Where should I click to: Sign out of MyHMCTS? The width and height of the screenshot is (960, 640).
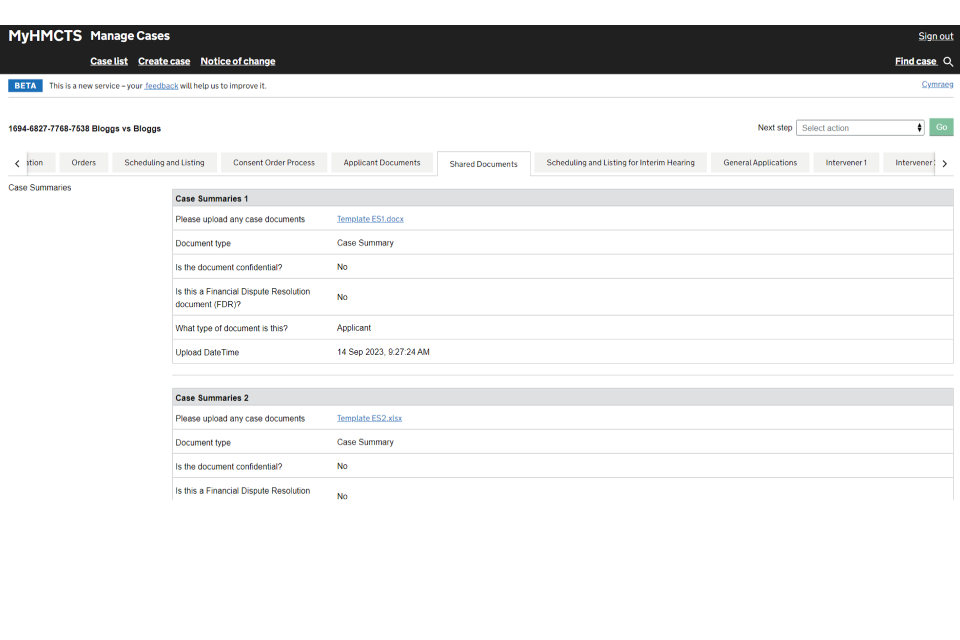click(936, 36)
